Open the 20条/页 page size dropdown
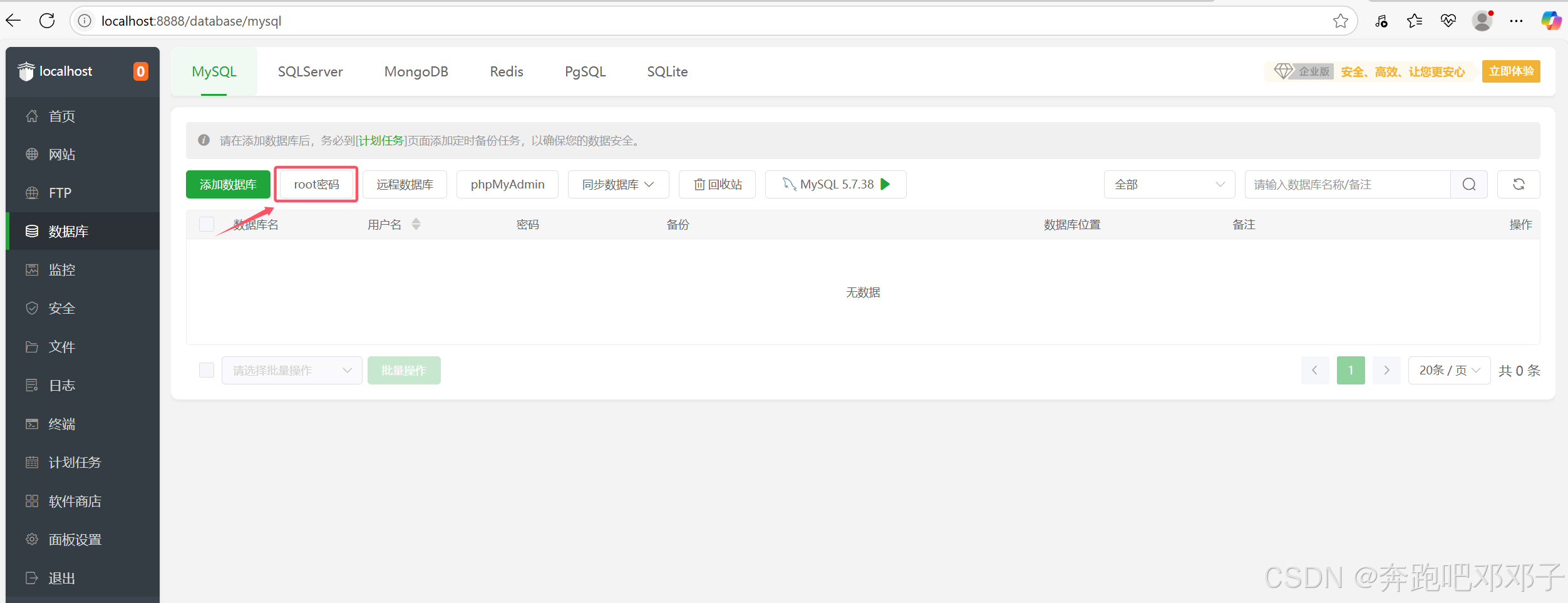Image resolution: width=1568 pixels, height=603 pixels. [1449, 370]
